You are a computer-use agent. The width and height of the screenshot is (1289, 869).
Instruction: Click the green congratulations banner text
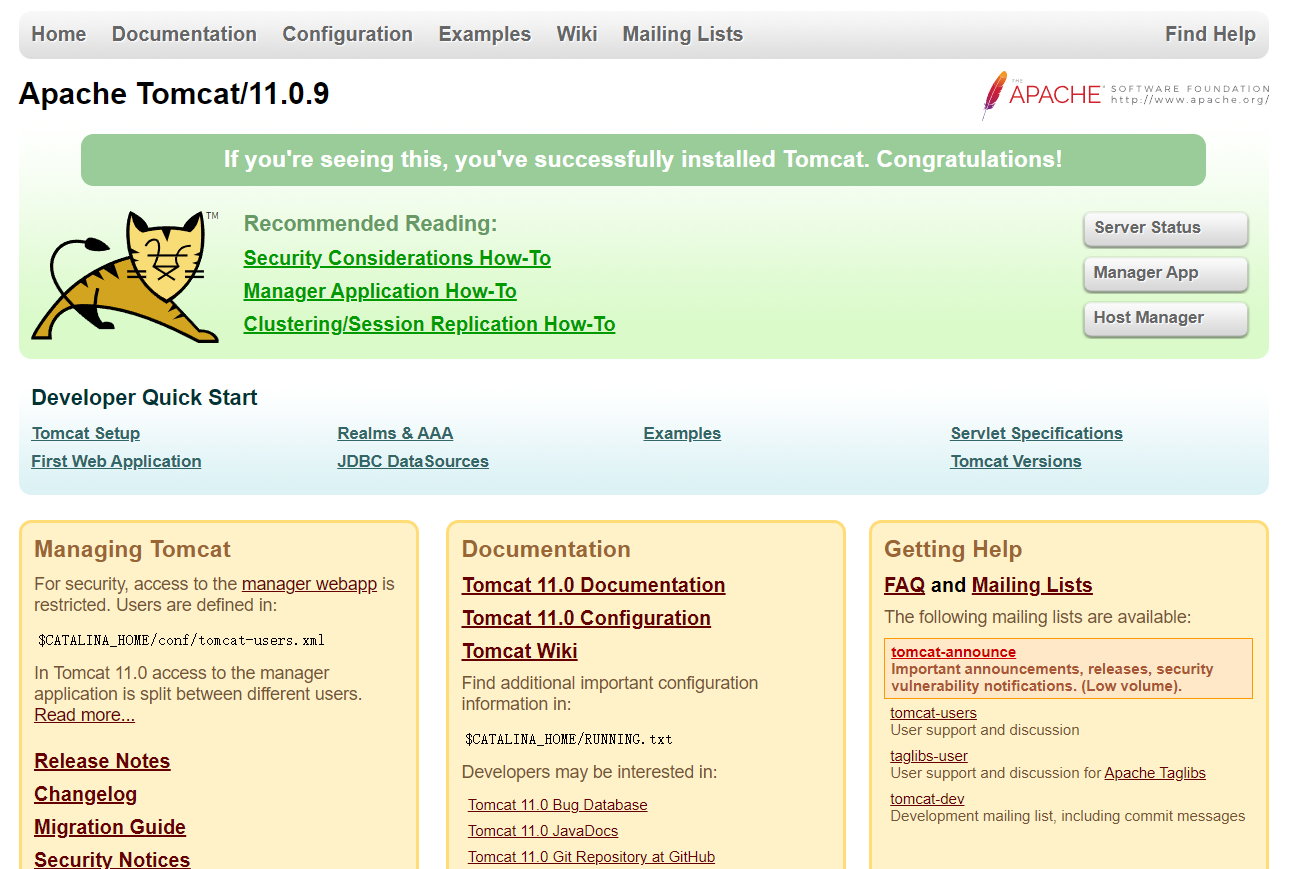tap(643, 160)
